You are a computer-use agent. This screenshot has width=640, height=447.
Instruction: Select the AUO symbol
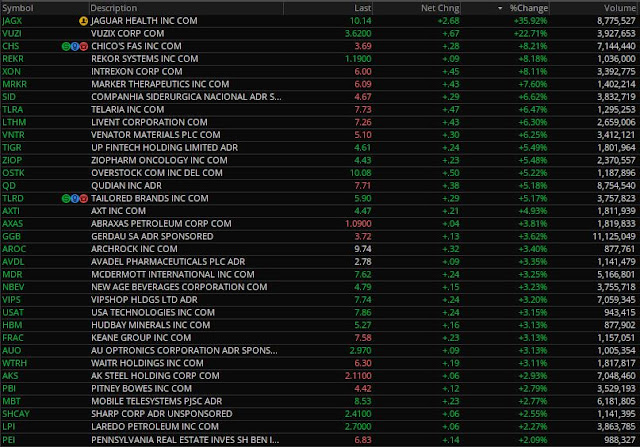[x=11, y=350]
